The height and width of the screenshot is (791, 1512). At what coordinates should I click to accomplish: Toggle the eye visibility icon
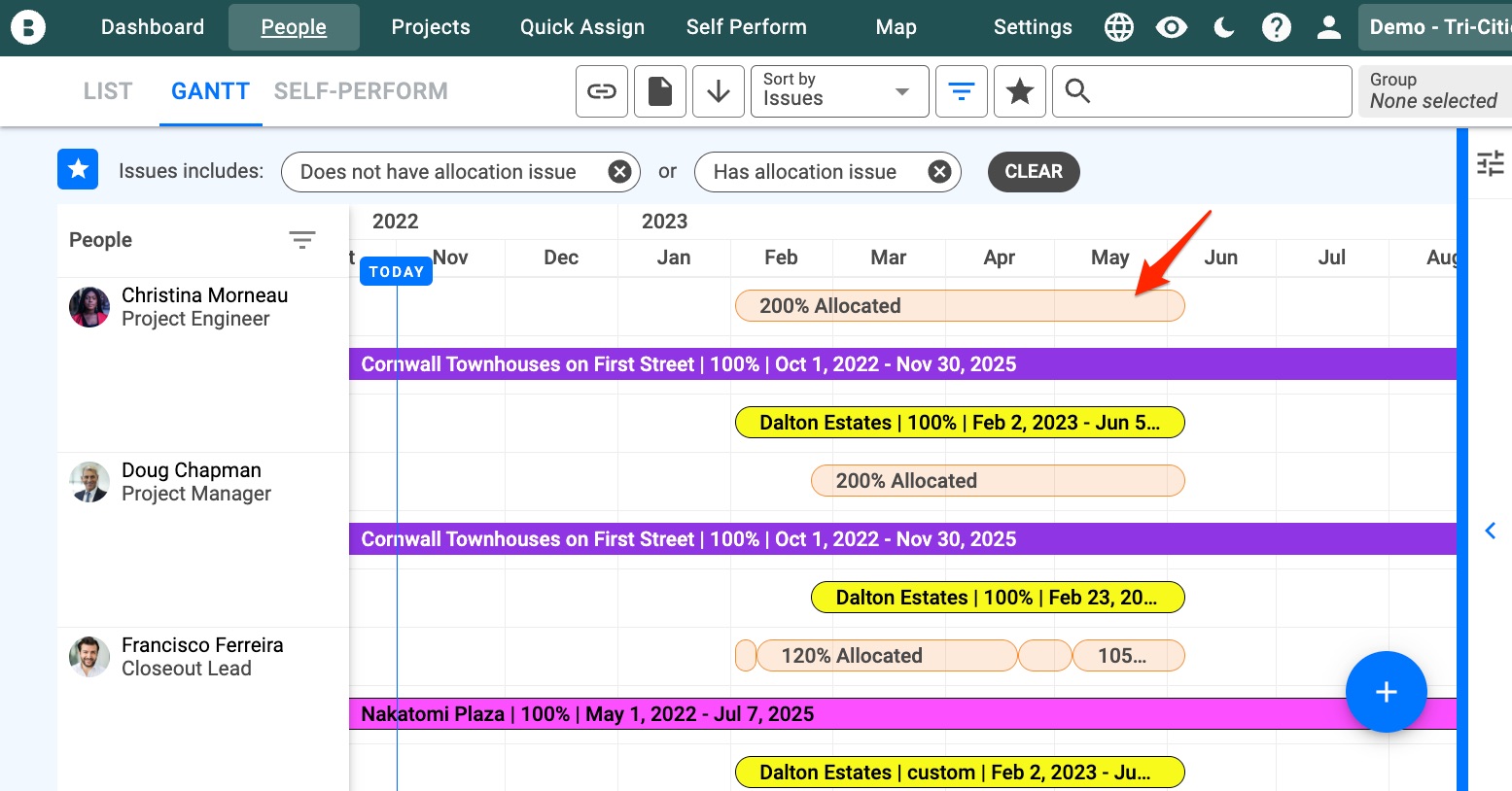[x=1172, y=27]
